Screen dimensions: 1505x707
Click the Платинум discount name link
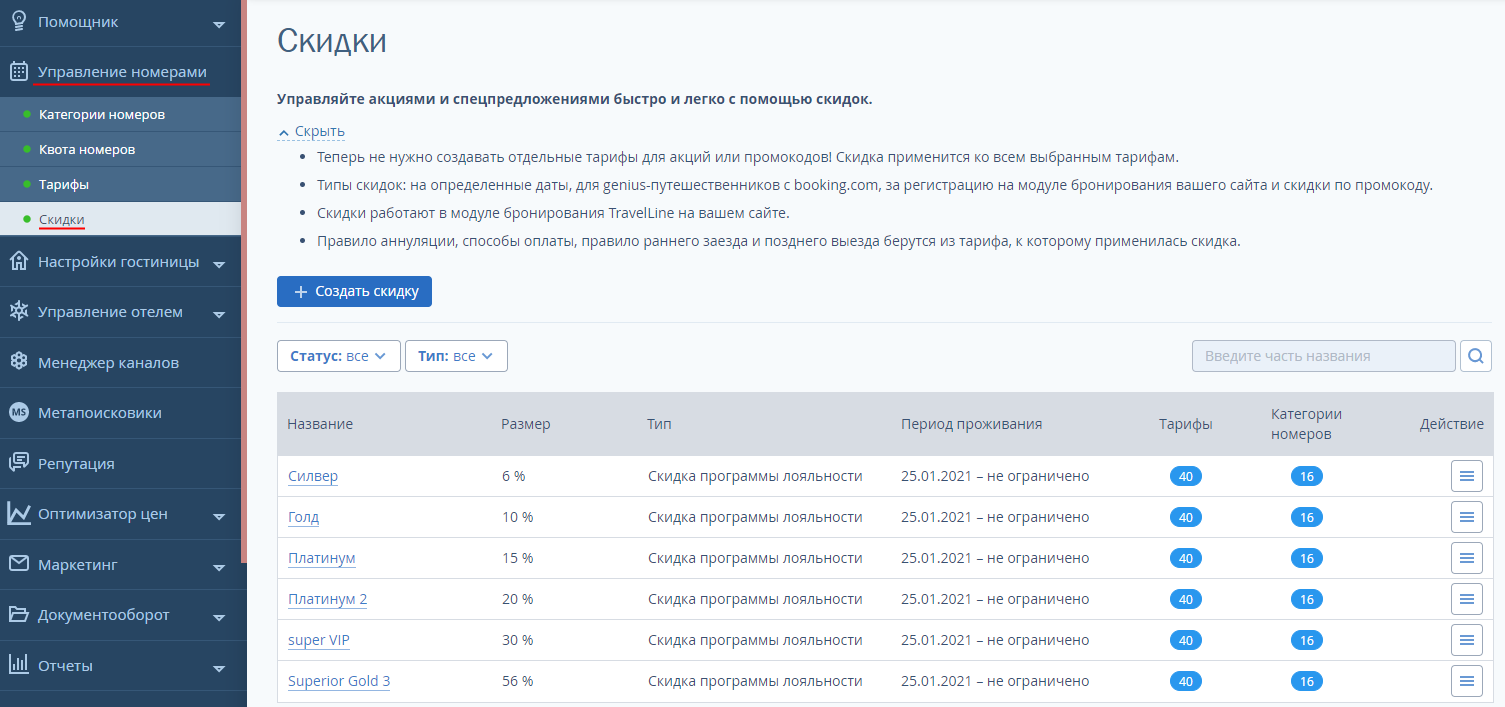click(x=321, y=558)
